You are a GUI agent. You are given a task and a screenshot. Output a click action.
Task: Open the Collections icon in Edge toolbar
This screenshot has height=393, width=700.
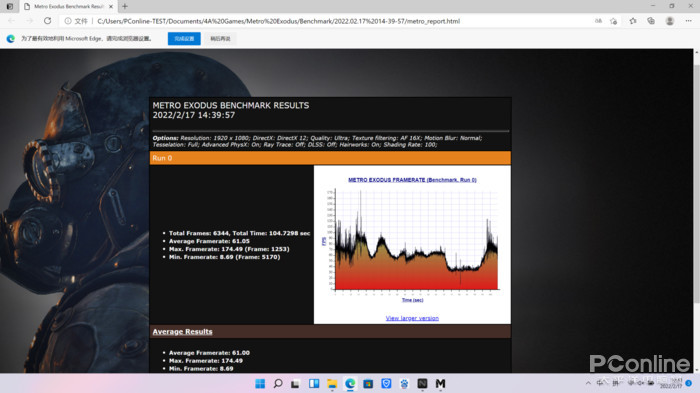click(x=651, y=21)
